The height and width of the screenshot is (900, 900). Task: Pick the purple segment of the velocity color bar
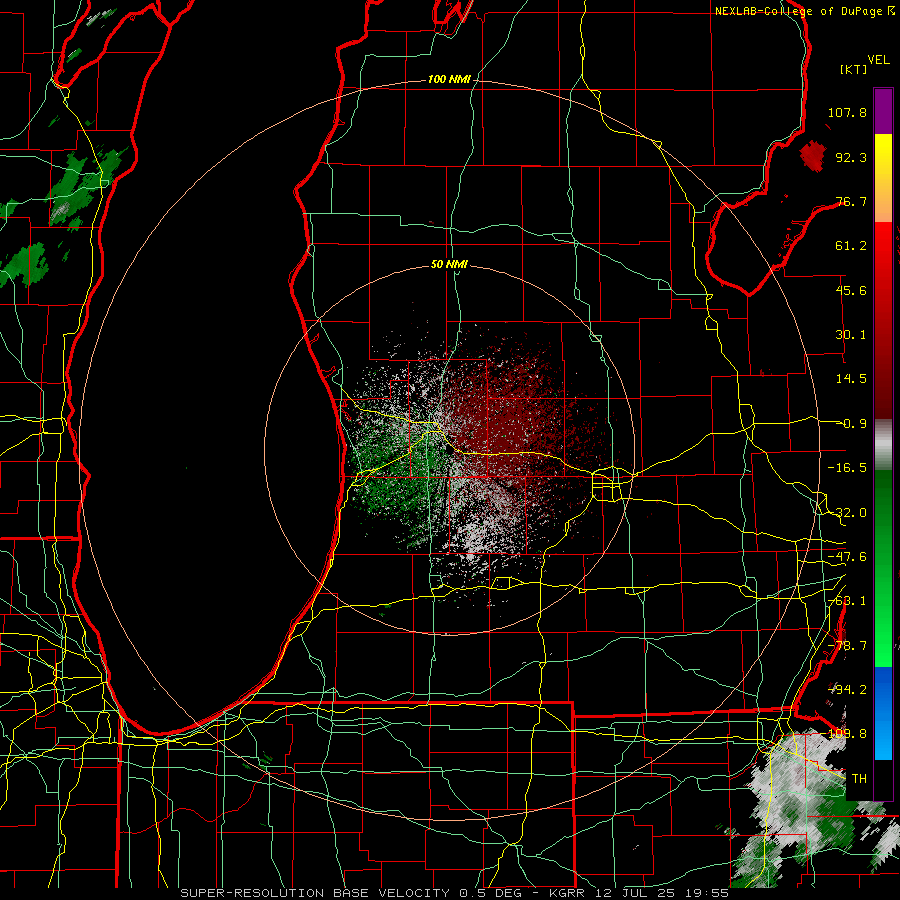883,111
